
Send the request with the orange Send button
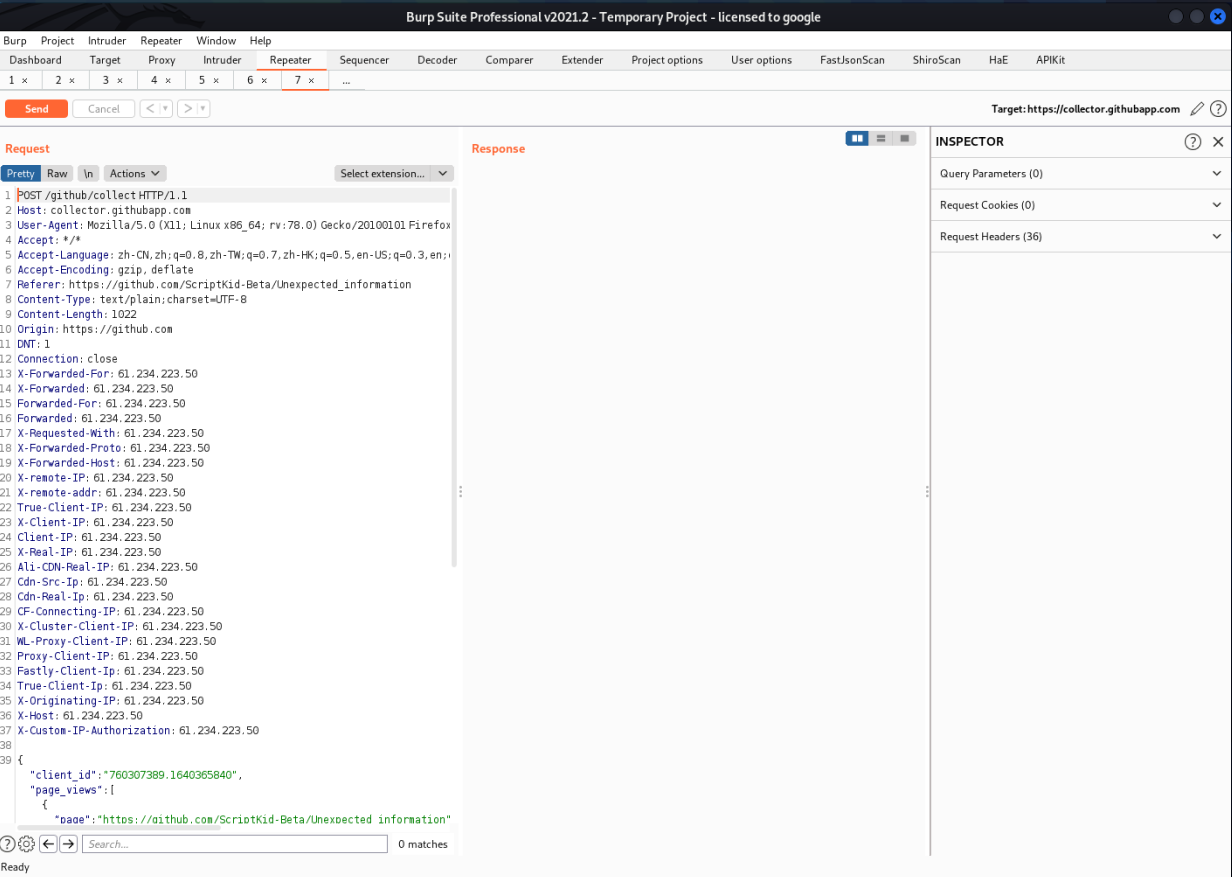pyautogui.click(x=36, y=109)
